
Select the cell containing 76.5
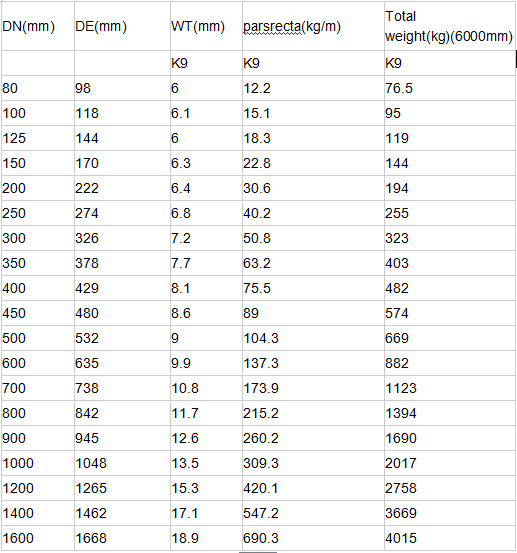450,88
